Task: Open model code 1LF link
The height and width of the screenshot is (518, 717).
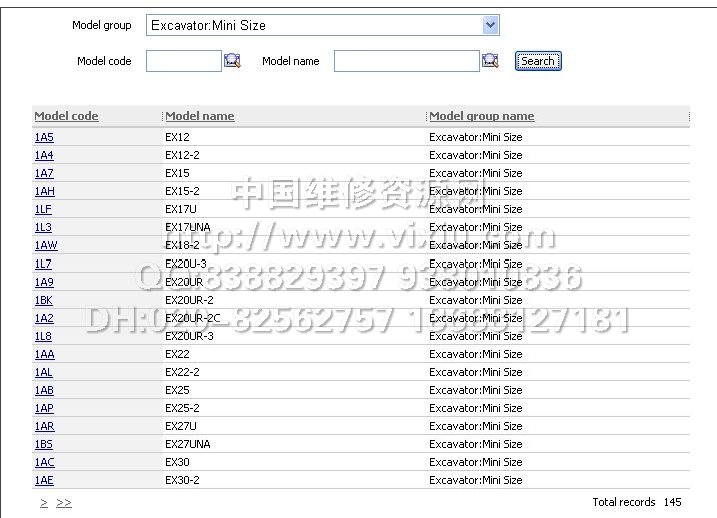Action: tap(43, 209)
